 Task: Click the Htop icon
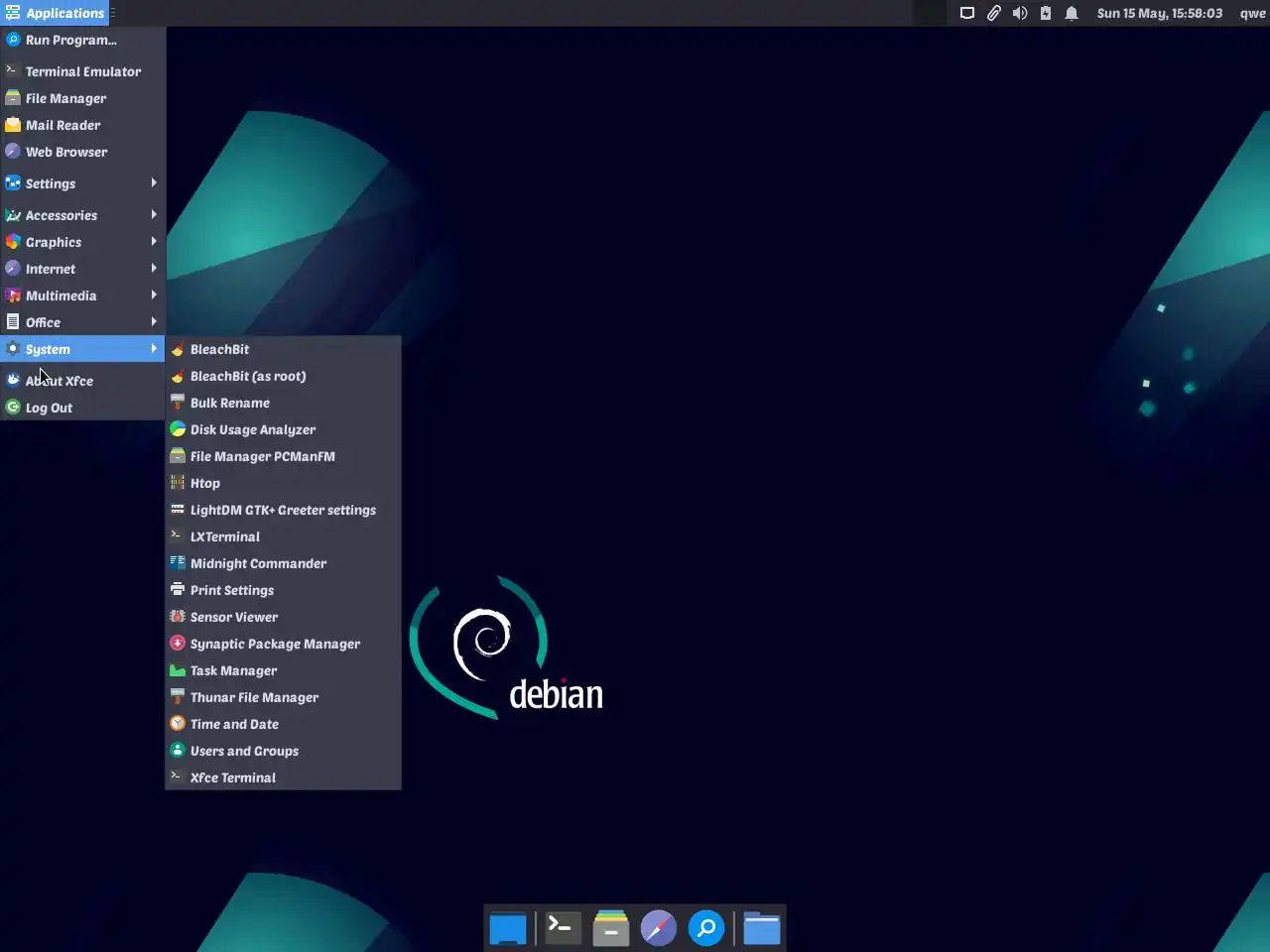(x=178, y=483)
